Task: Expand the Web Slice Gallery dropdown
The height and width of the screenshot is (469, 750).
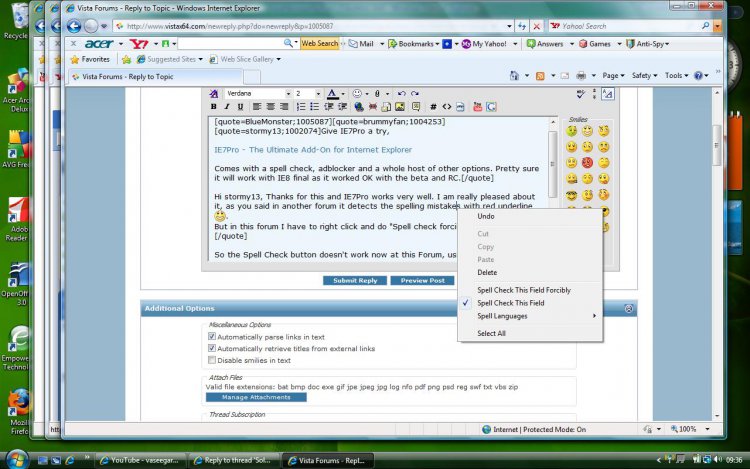Action: coord(278,59)
